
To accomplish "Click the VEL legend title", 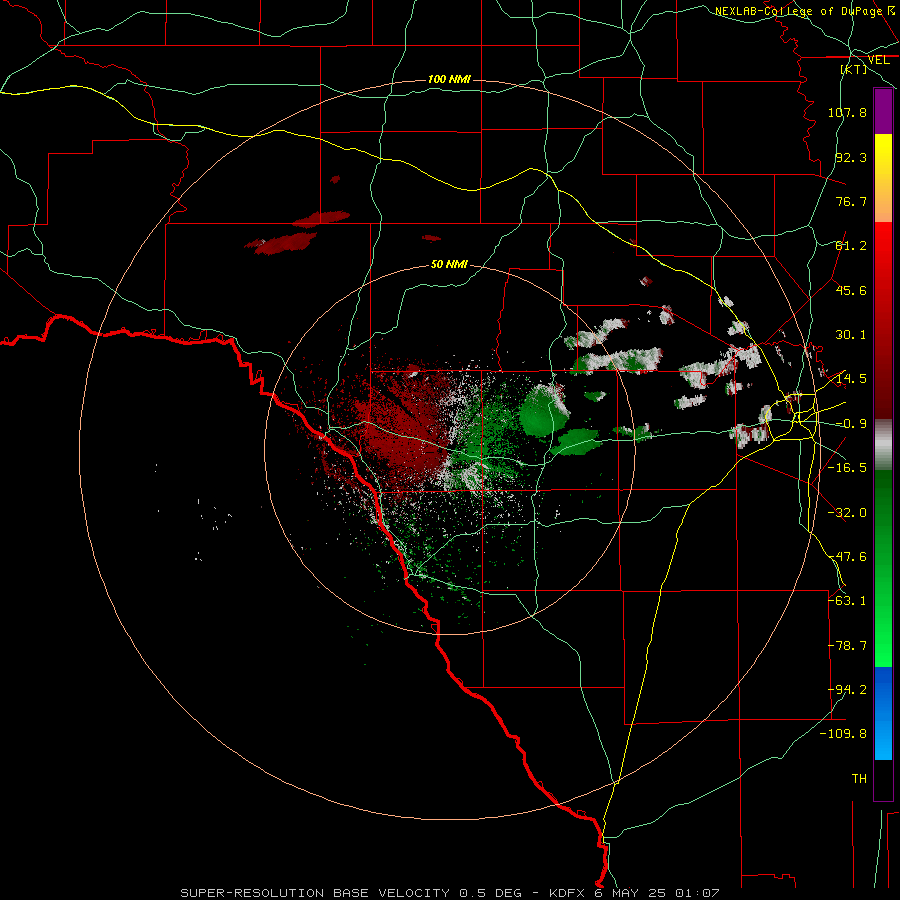I will 878,60.
